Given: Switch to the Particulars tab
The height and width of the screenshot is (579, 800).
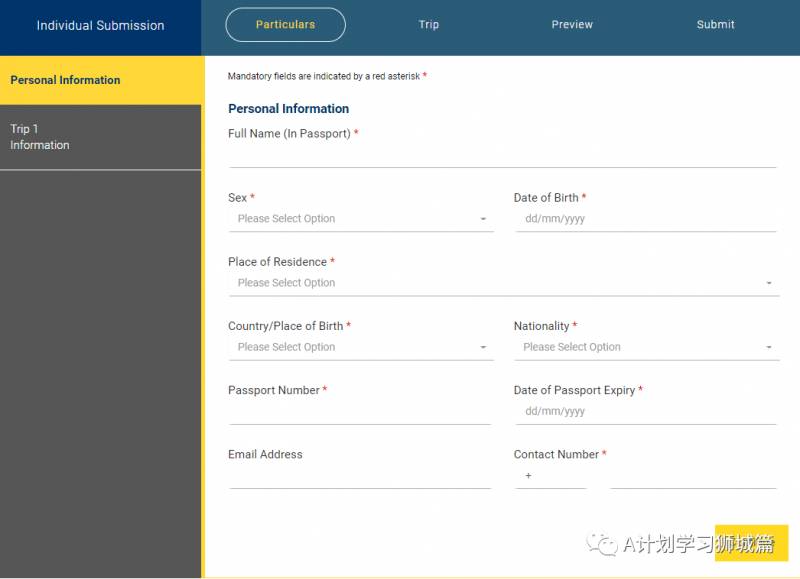Looking at the screenshot, I should pyautogui.click(x=285, y=25).
